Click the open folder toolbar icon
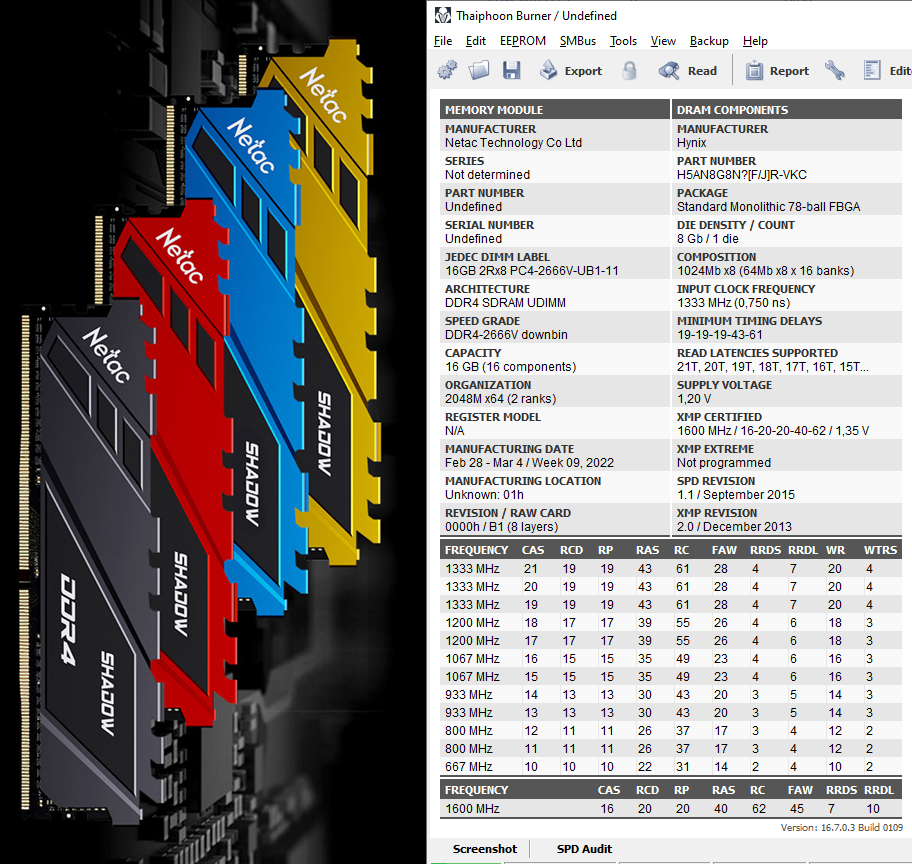The width and height of the screenshot is (912, 864). (479, 70)
